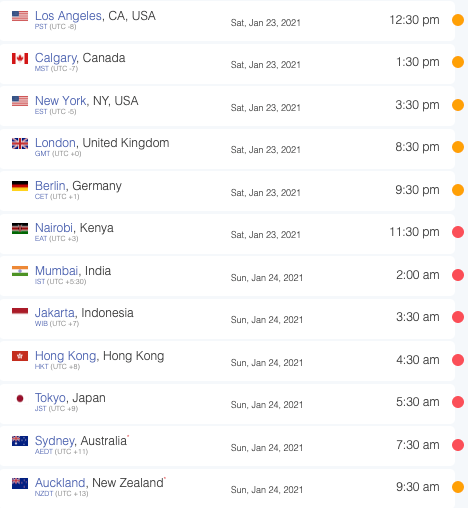Click the Canada flag icon beside Calgary
The height and width of the screenshot is (508, 468).
point(20,58)
